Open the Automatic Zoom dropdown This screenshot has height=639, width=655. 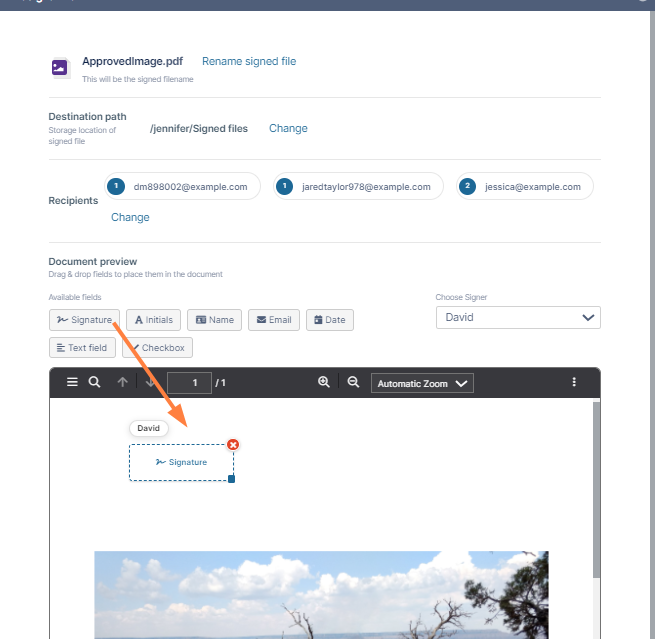(422, 383)
